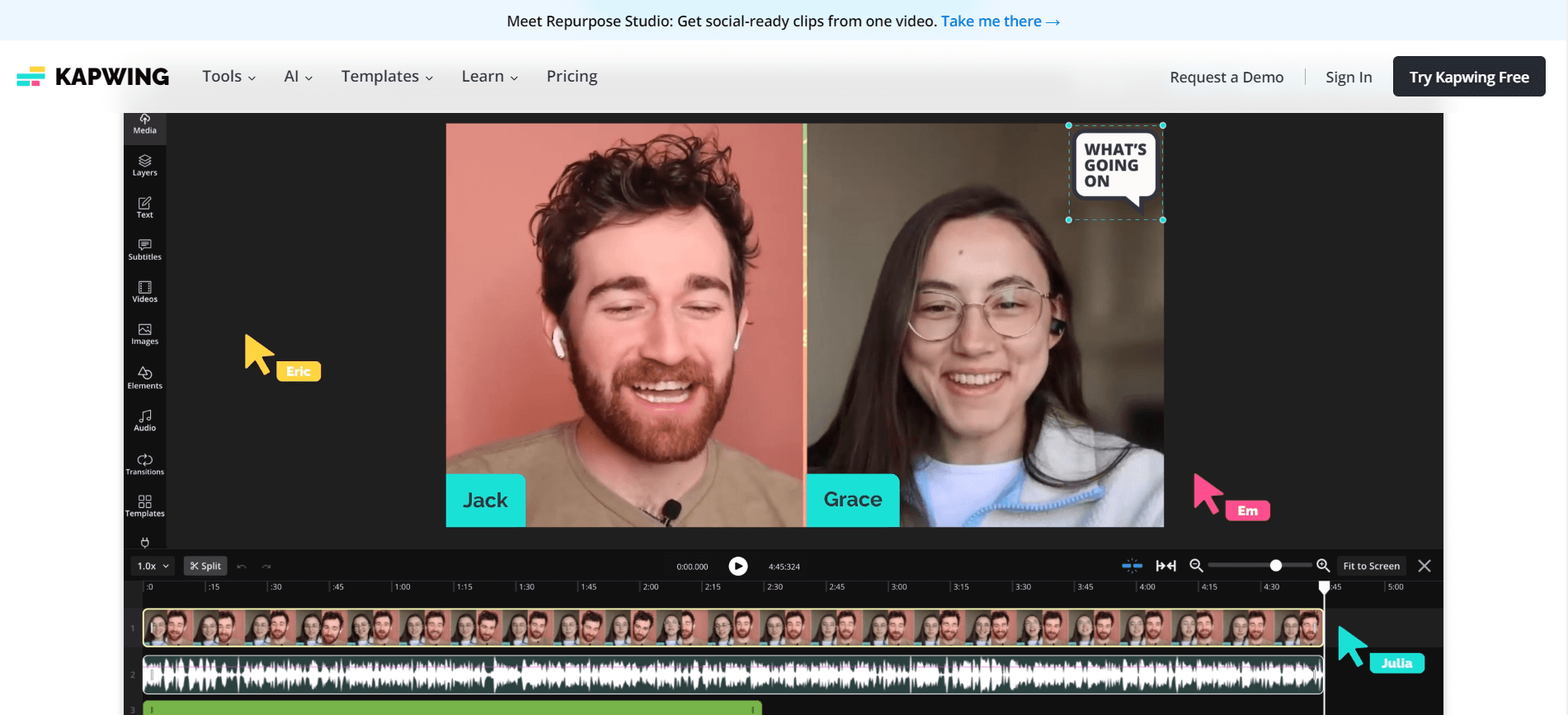Open the Transitions panel
The image size is (1568, 715).
tap(144, 464)
